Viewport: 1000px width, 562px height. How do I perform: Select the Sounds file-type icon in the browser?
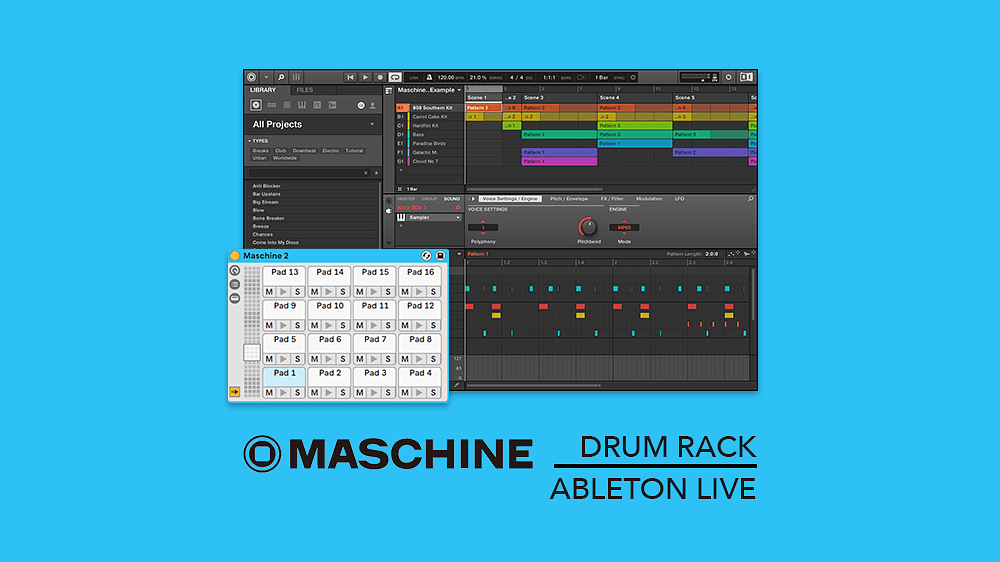point(287,105)
